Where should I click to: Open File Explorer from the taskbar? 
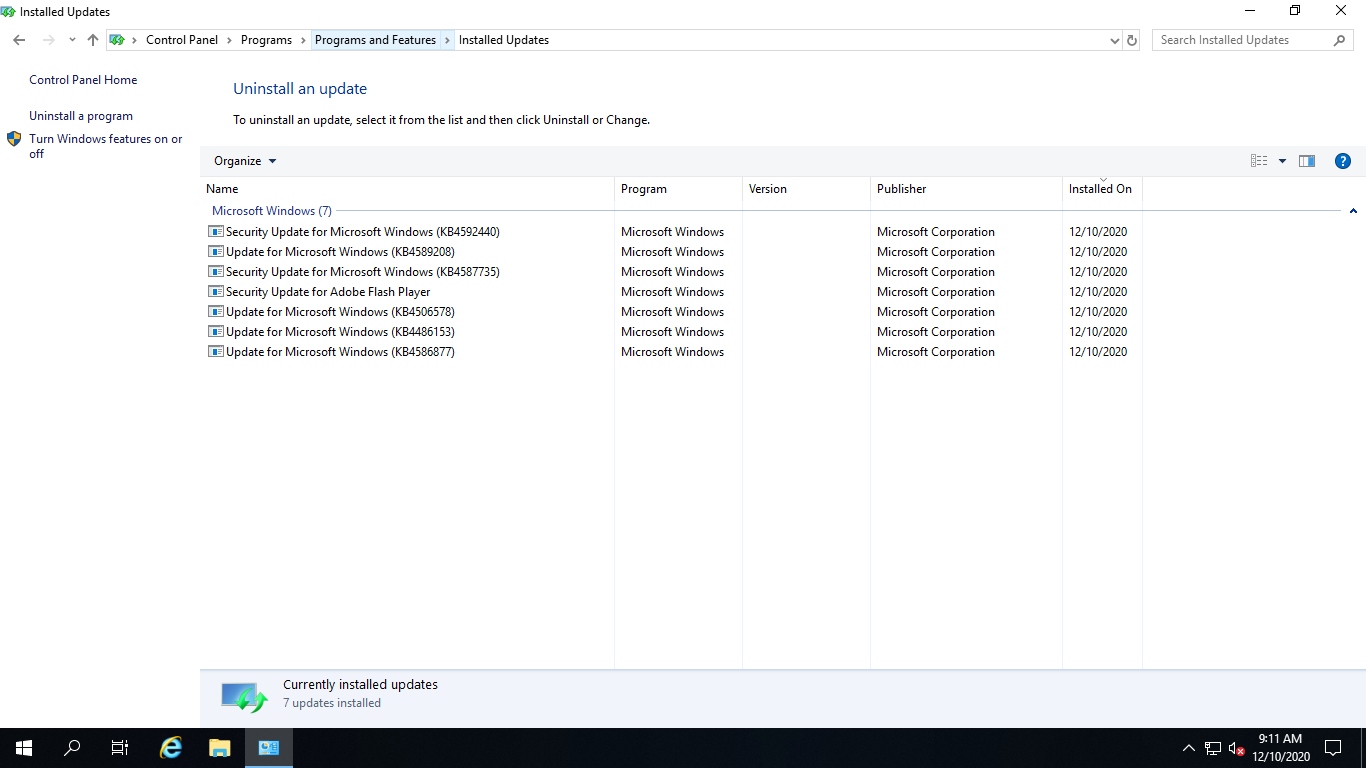pos(219,747)
